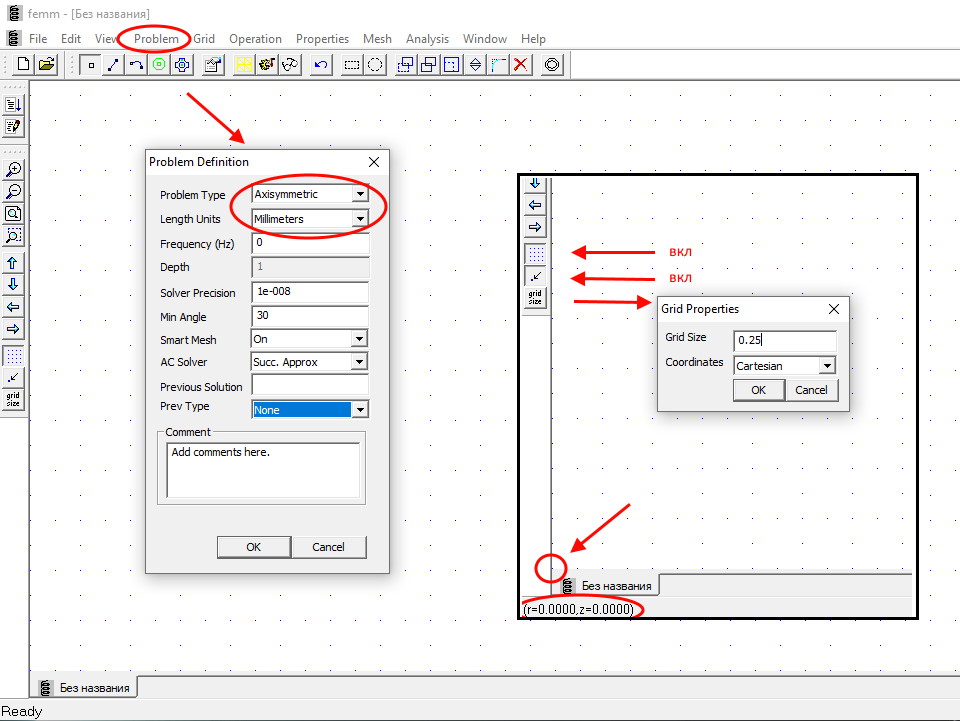Screen dimensions: 960x721
Task: Expand the Problem Type dropdown
Action: point(361,194)
